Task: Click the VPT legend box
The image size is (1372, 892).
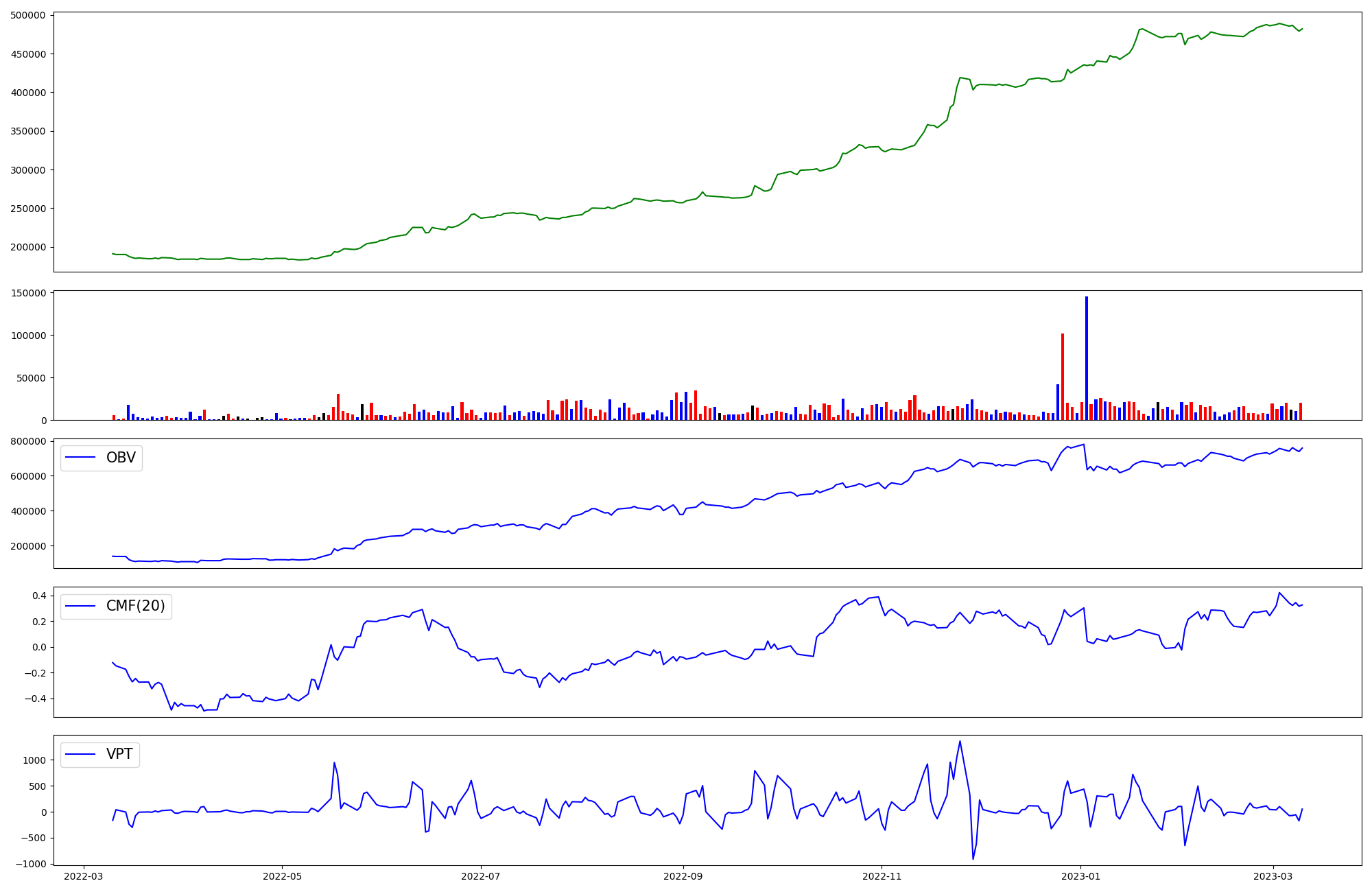Action: [x=100, y=755]
